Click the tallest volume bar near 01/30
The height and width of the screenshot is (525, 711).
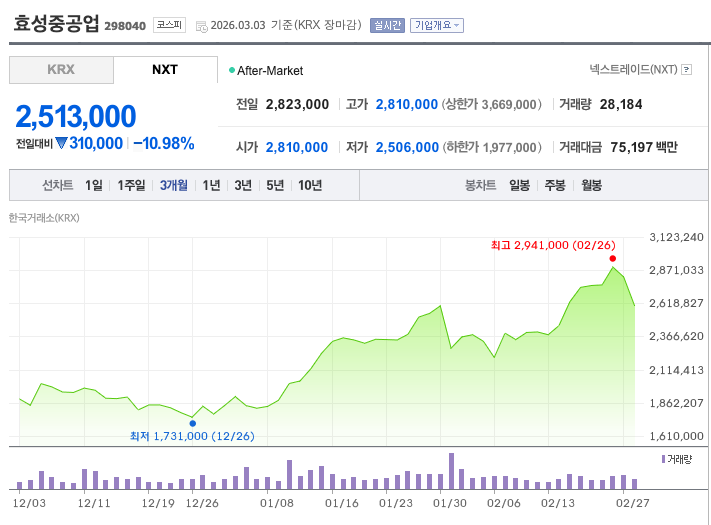[451, 471]
